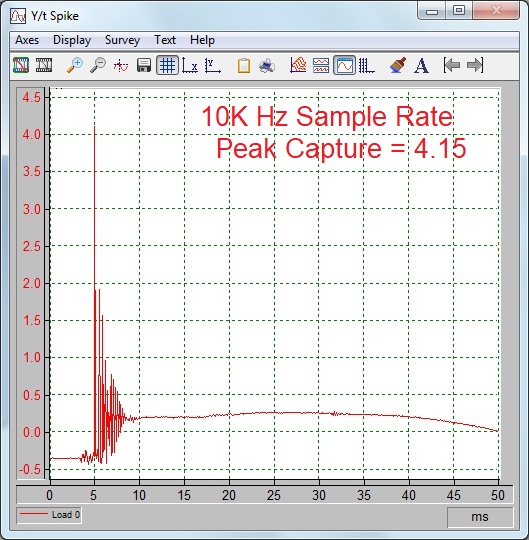
Task: Switch to waterfall display icon
Action: point(298,65)
